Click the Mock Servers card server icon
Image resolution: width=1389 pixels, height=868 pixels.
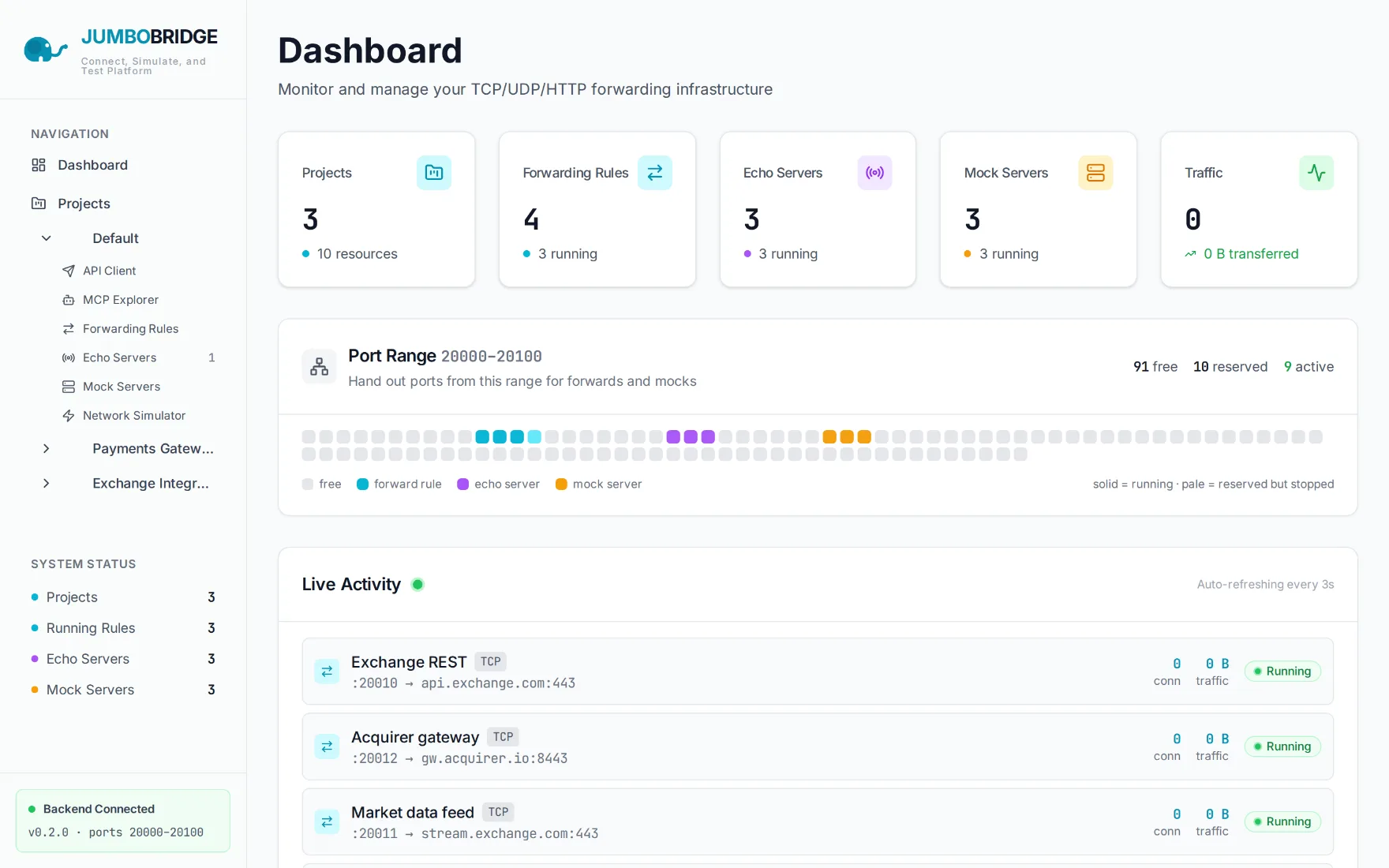click(1096, 173)
